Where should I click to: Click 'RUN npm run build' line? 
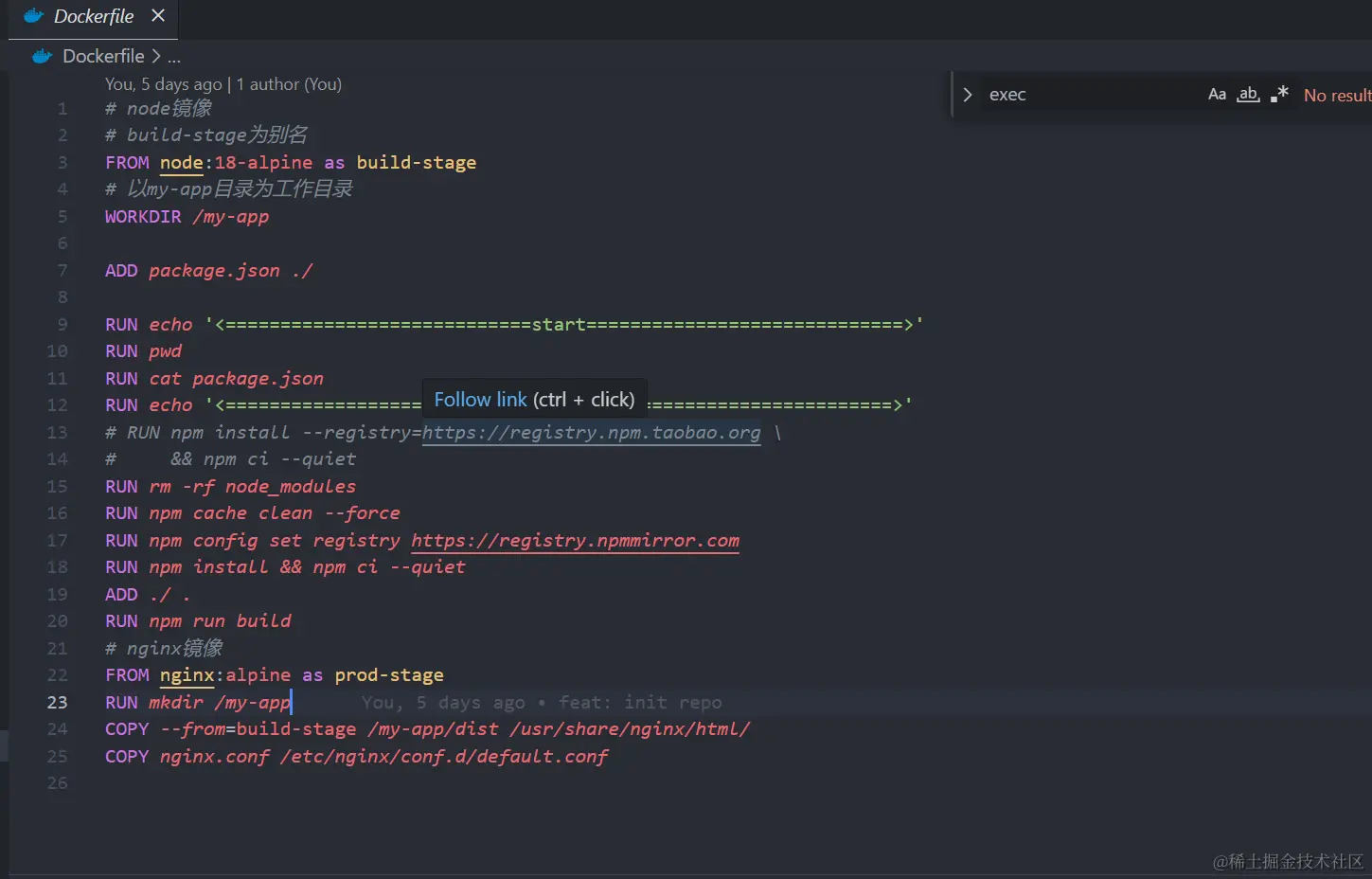pos(198,621)
